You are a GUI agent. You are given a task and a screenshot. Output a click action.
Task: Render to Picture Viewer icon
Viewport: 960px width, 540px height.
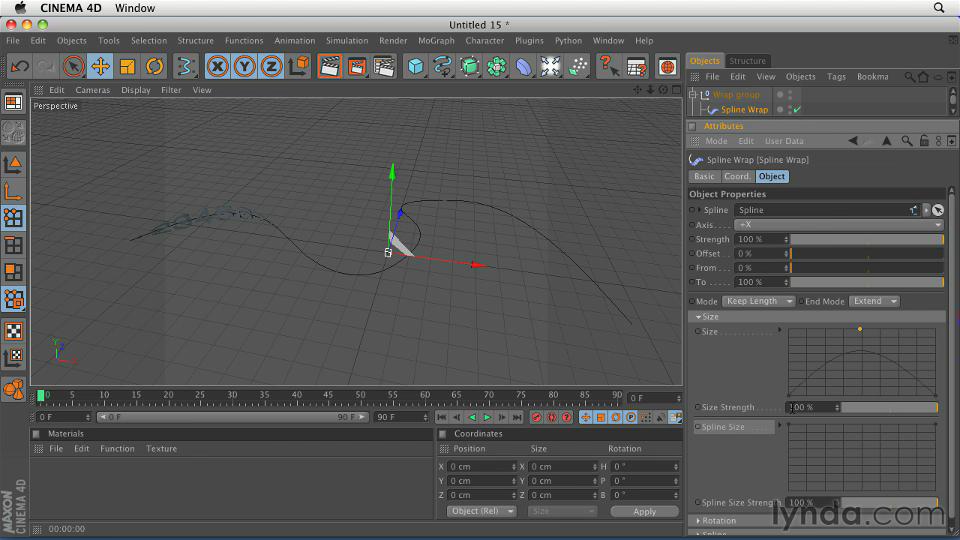[356, 66]
